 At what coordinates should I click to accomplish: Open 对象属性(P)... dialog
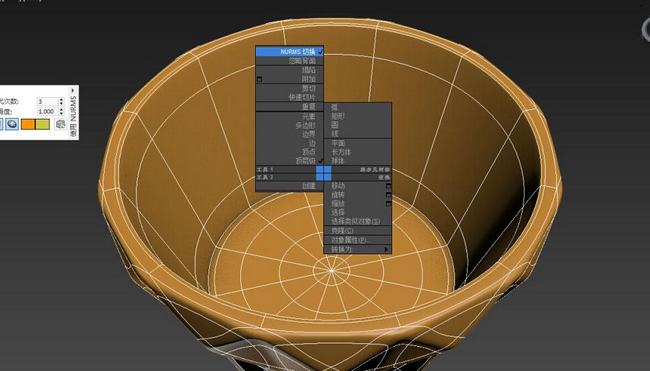(x=357, y=240)
